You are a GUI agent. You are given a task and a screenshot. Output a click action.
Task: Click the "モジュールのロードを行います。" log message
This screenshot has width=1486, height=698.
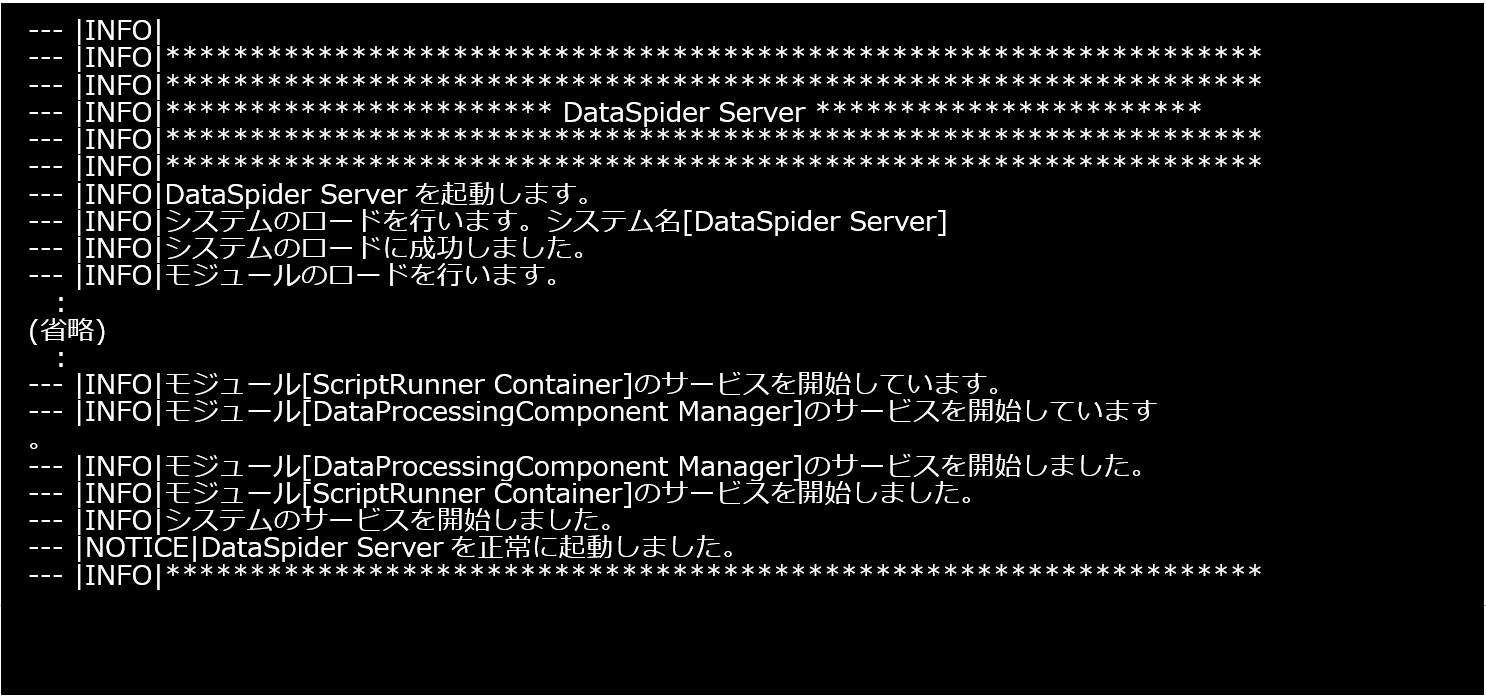[362, 275]
